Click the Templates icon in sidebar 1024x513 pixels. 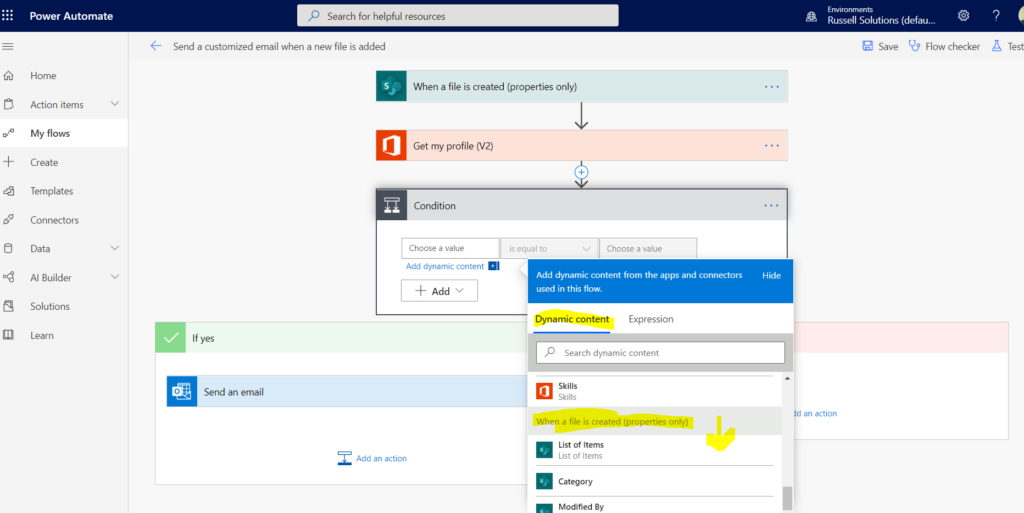click(x=8, y=191)
